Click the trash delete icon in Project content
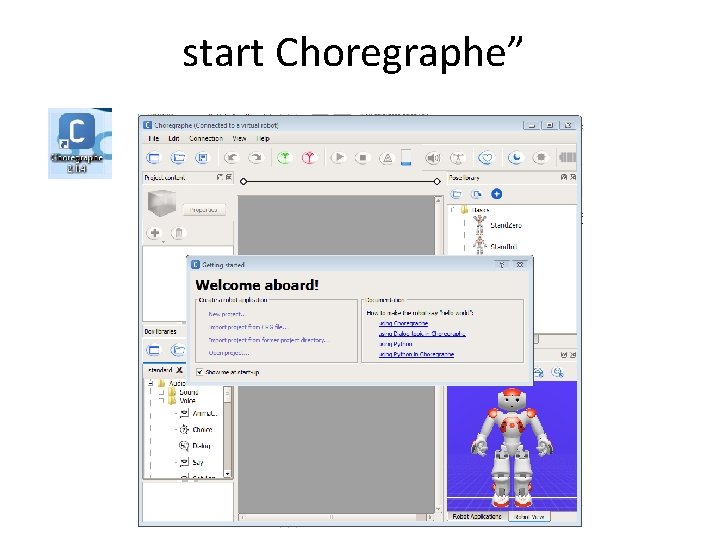This screenshot has width=720, height=540. pyautogui.click(x=179, y=233)
